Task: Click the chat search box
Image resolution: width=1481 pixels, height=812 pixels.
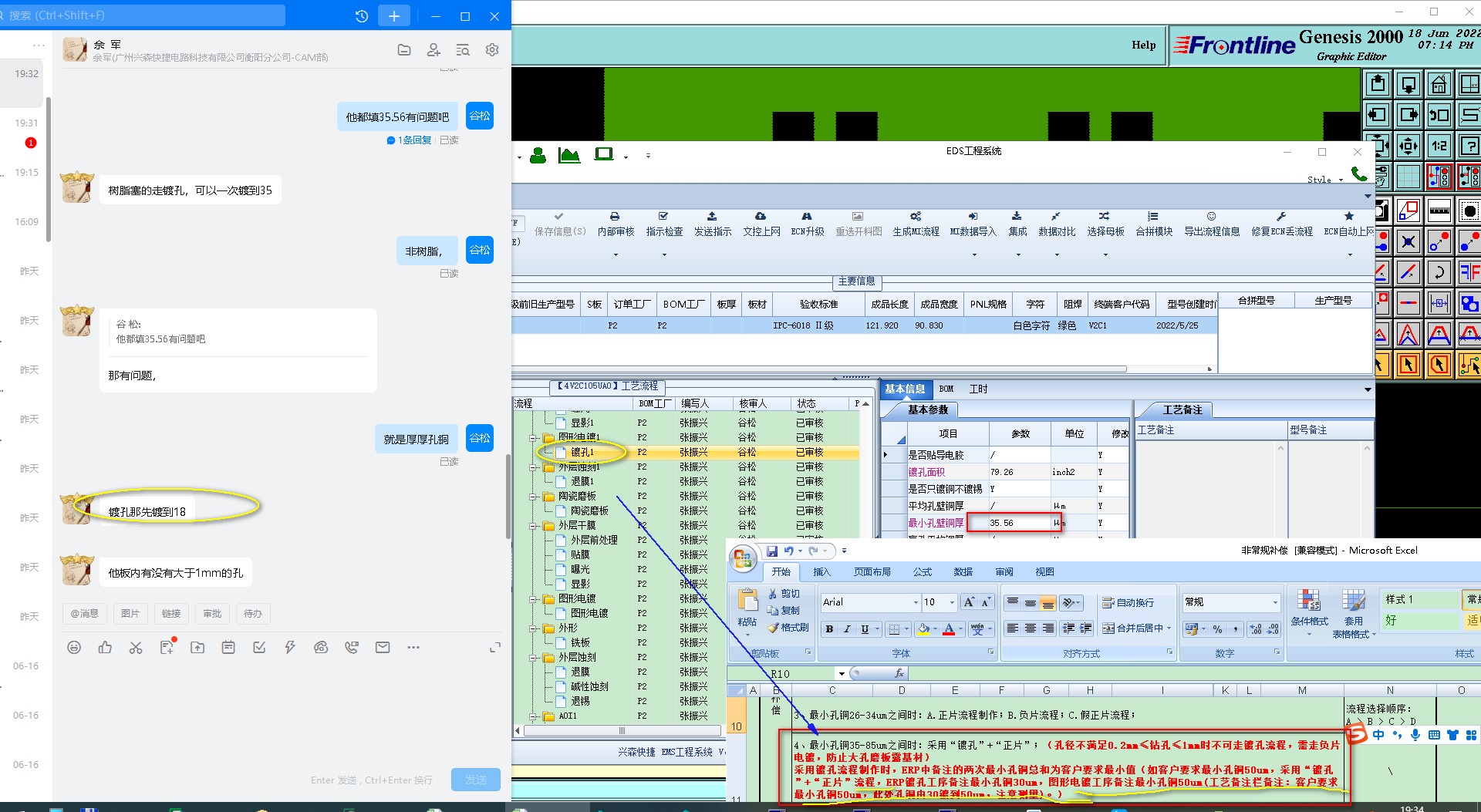Action: [143, 15]
